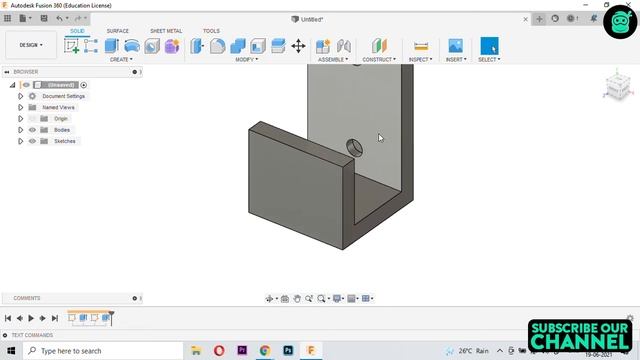Switch to the TOOLS tab
Screen dimensions: 640x360
pos(211,31)
